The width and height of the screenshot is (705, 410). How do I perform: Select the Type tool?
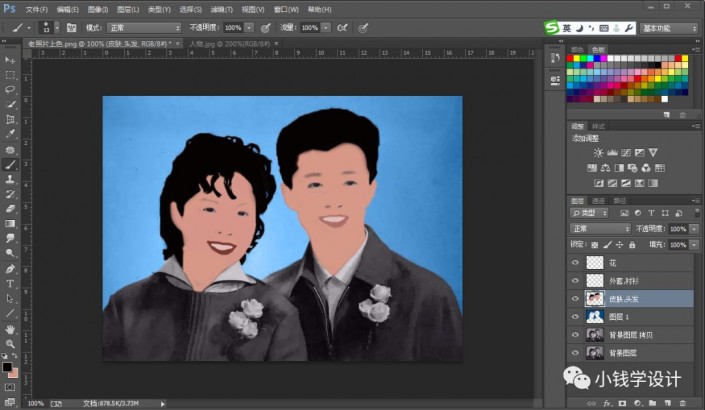[x=10, y=283]
